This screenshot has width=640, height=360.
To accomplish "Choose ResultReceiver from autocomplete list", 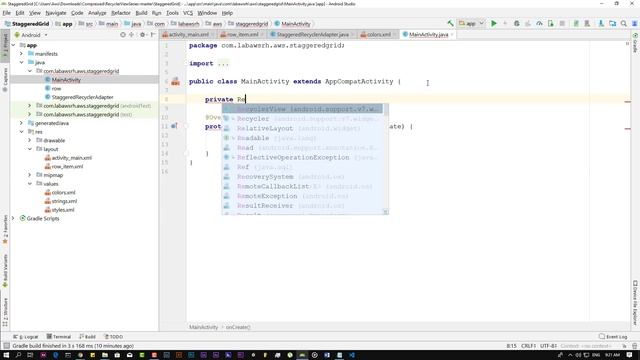I will point(302,206).
